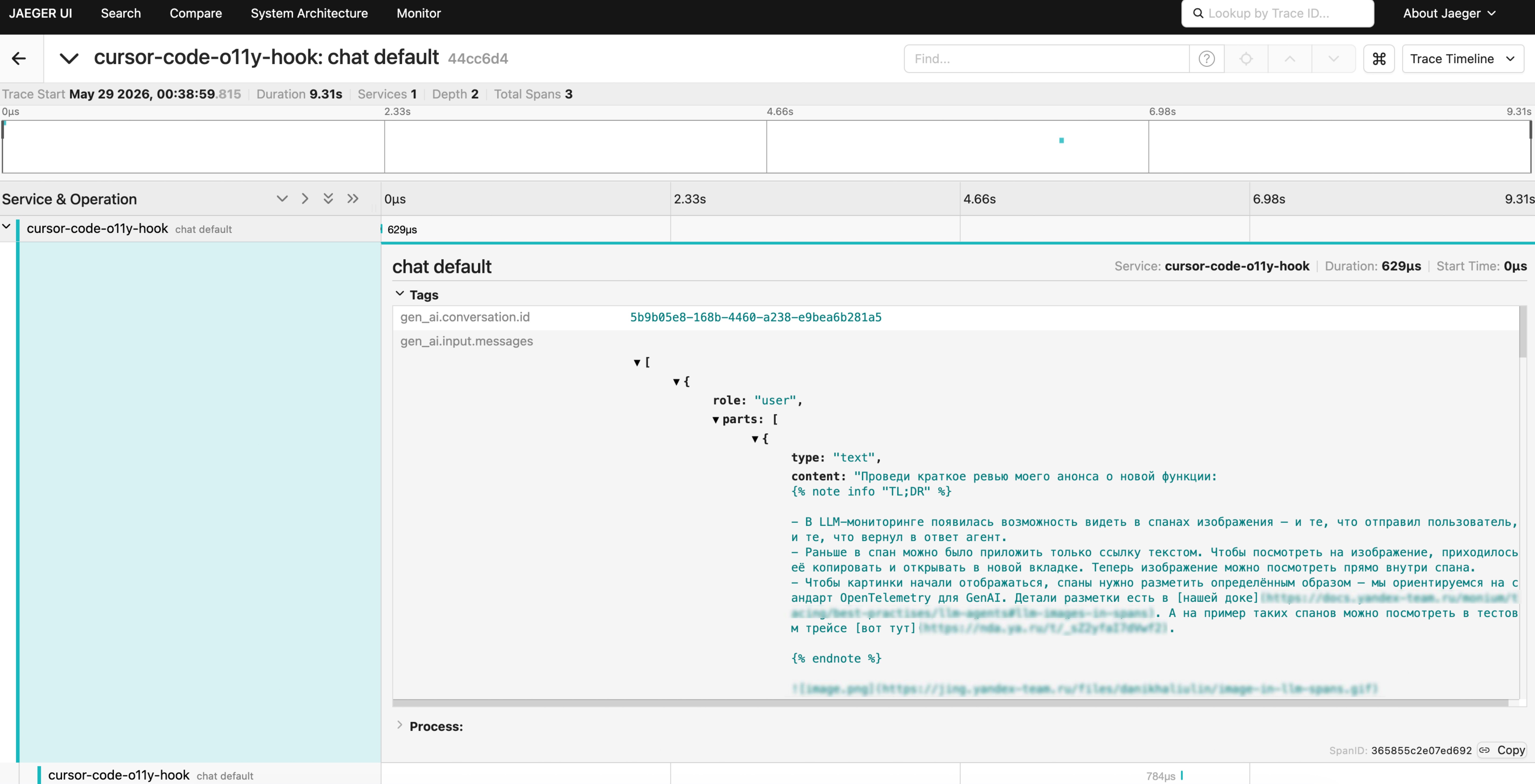The width and height of the screenshot is (1535, 784).
Task: Click the gen_ai.conversation.id tag key
Action: pyautogui.click(x=465, y=318)
